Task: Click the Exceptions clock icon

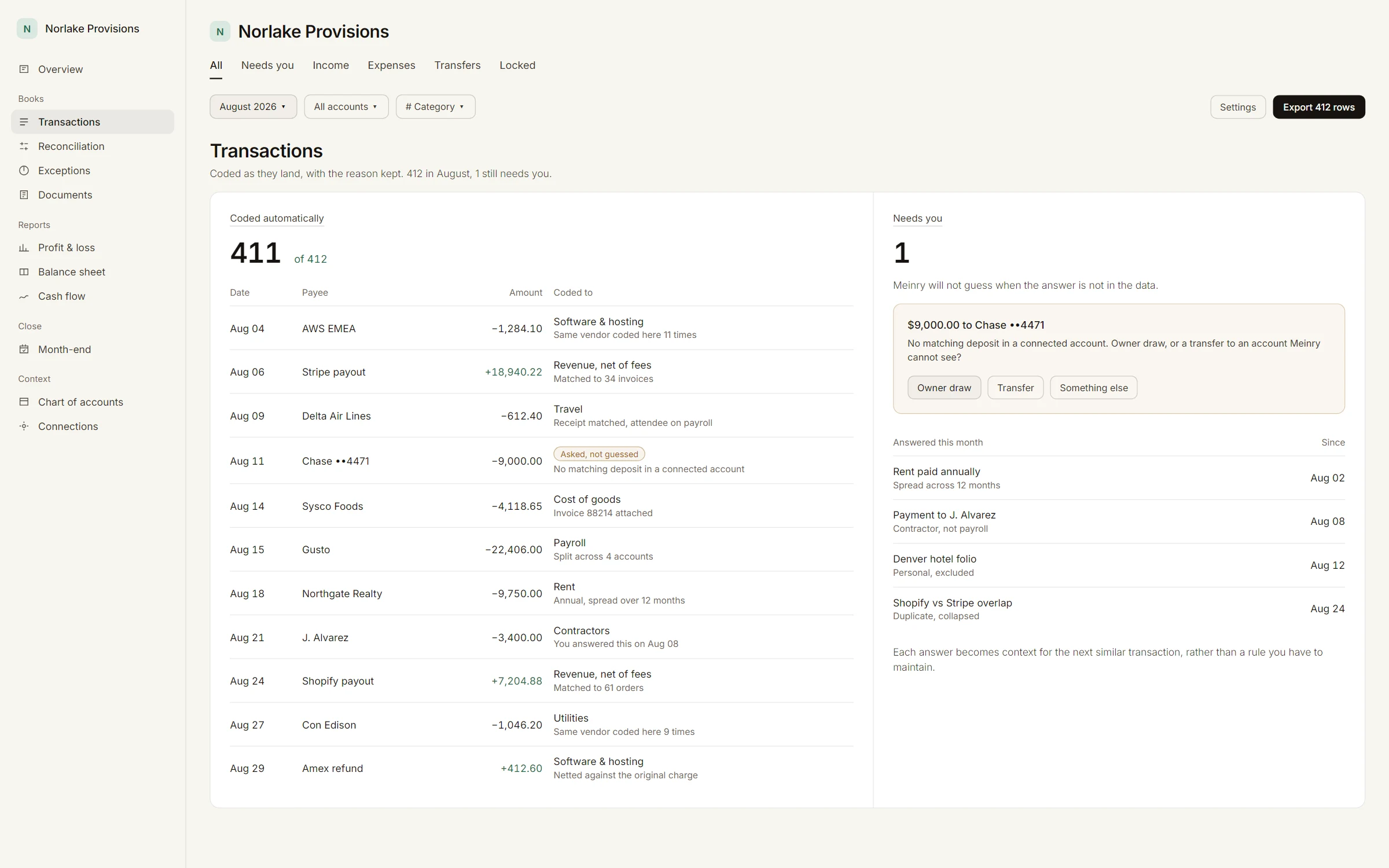Action: tap(24, 171)
